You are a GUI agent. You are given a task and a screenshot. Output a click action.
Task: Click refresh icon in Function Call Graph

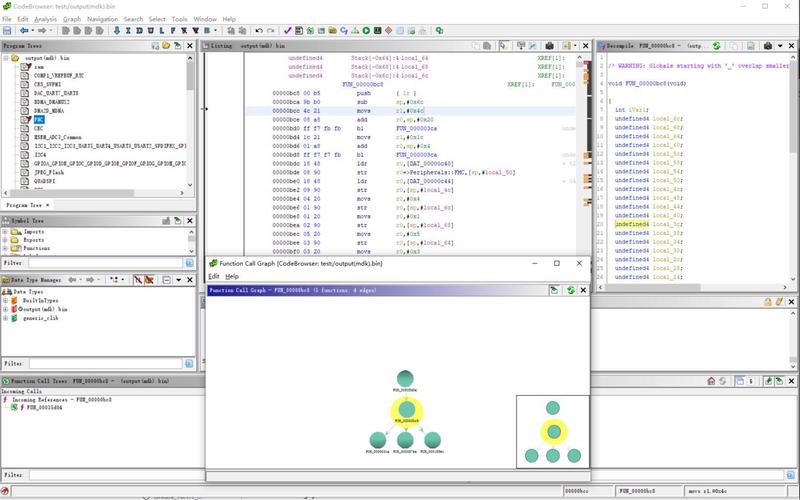pos(569,290)
